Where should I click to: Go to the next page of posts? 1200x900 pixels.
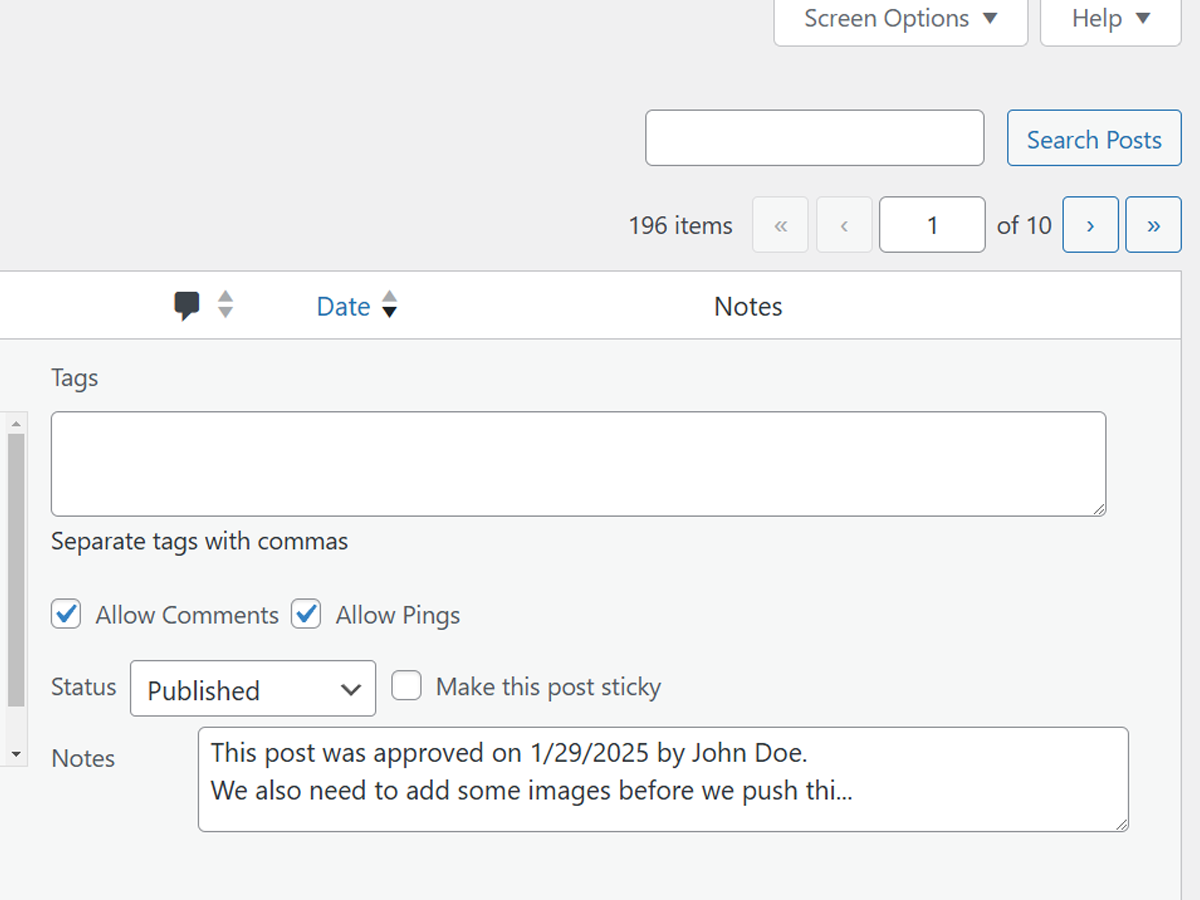pos(1090,225)
